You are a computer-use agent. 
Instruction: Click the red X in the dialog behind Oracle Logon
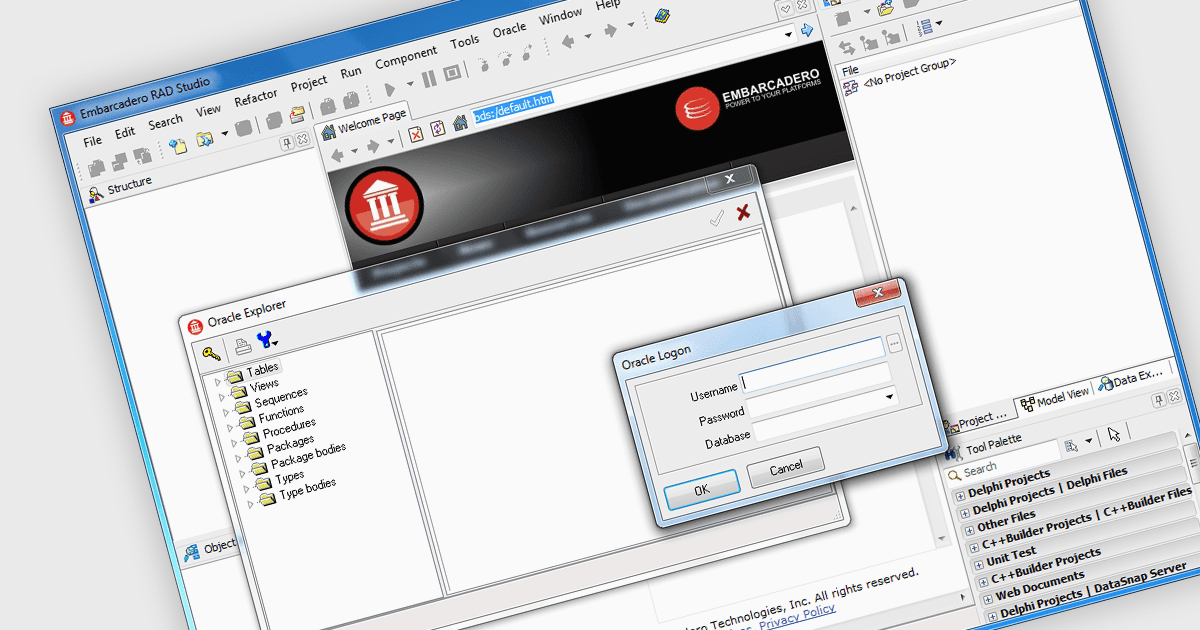click(x=743, y=212)
